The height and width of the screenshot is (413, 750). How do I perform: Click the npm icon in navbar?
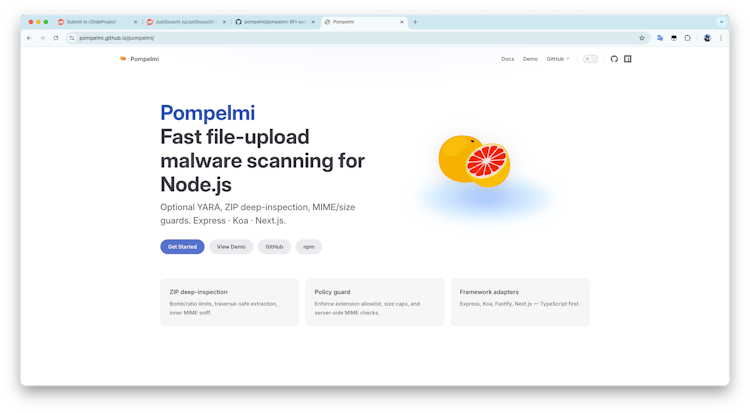[627, 59]
